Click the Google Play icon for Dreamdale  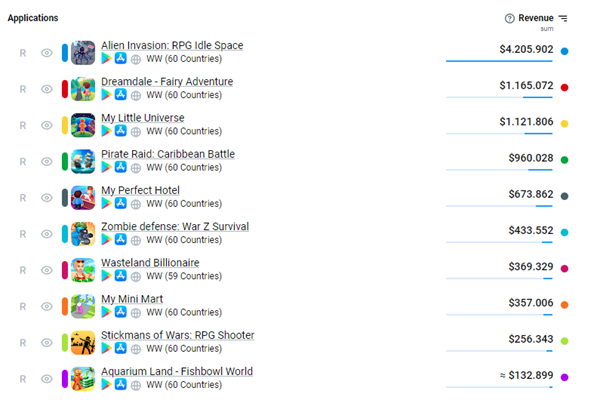[x=106, y=95]
